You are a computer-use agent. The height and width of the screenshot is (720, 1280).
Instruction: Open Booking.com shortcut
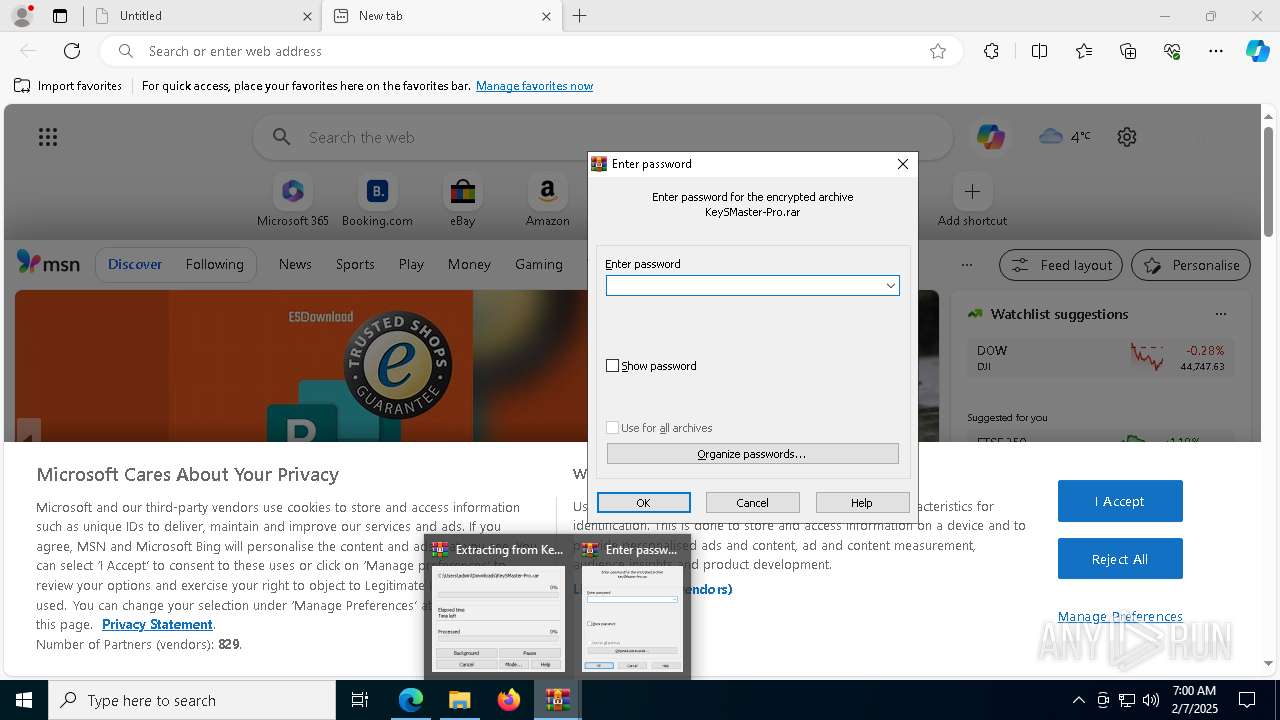coord(377,201)
